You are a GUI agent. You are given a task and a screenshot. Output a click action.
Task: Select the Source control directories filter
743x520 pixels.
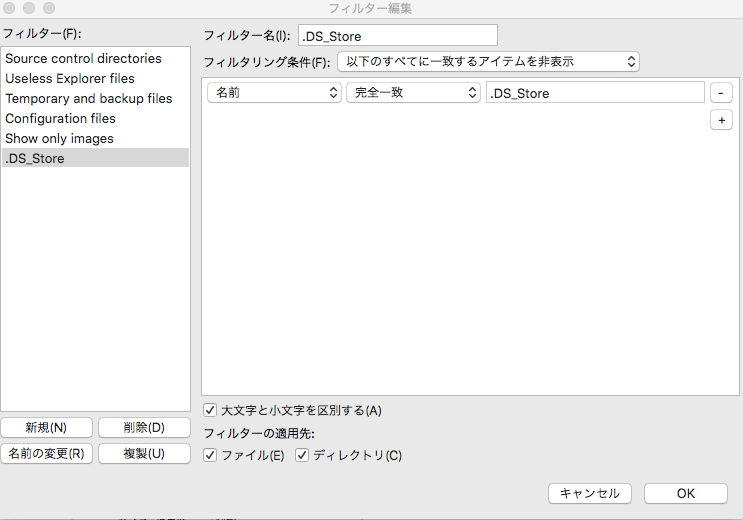point(83,59)
